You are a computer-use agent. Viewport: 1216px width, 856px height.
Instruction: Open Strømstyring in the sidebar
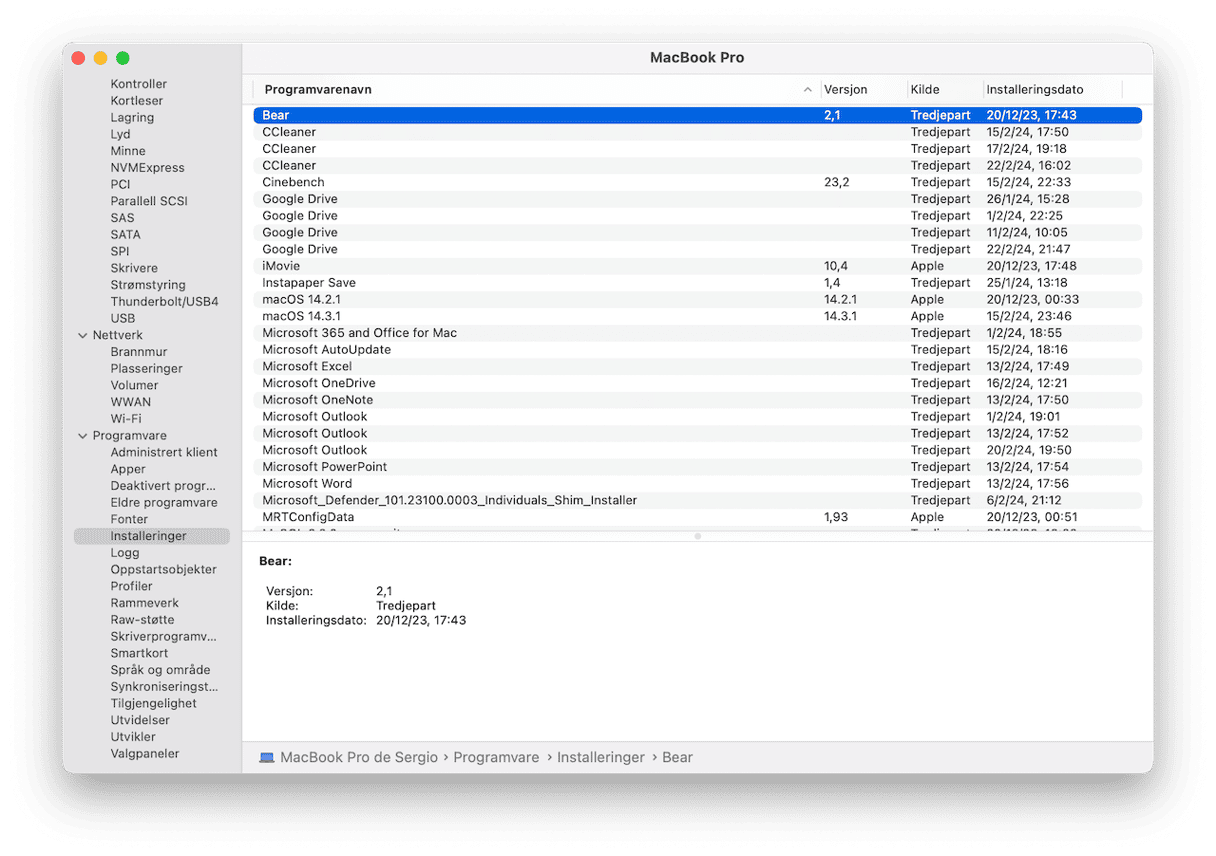pyautogui.click(x=148, y=285)
